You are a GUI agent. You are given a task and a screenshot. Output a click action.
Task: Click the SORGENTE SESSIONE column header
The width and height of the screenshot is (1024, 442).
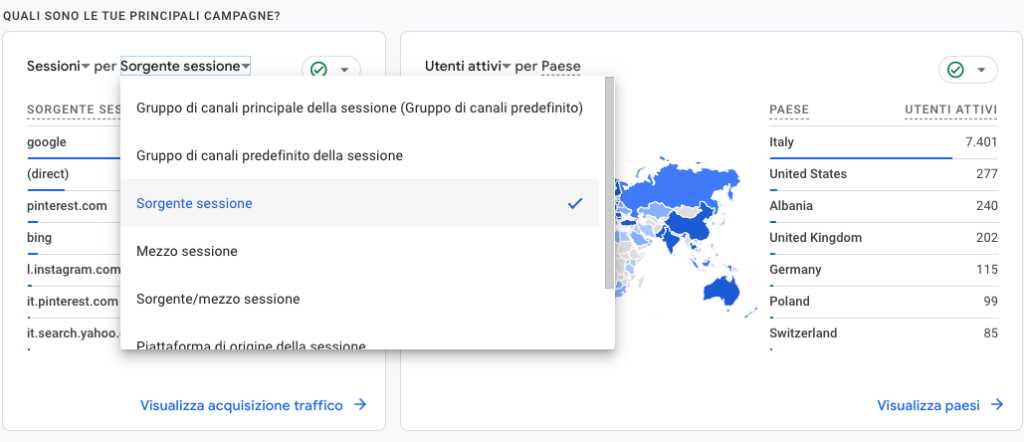pos(73,110)
